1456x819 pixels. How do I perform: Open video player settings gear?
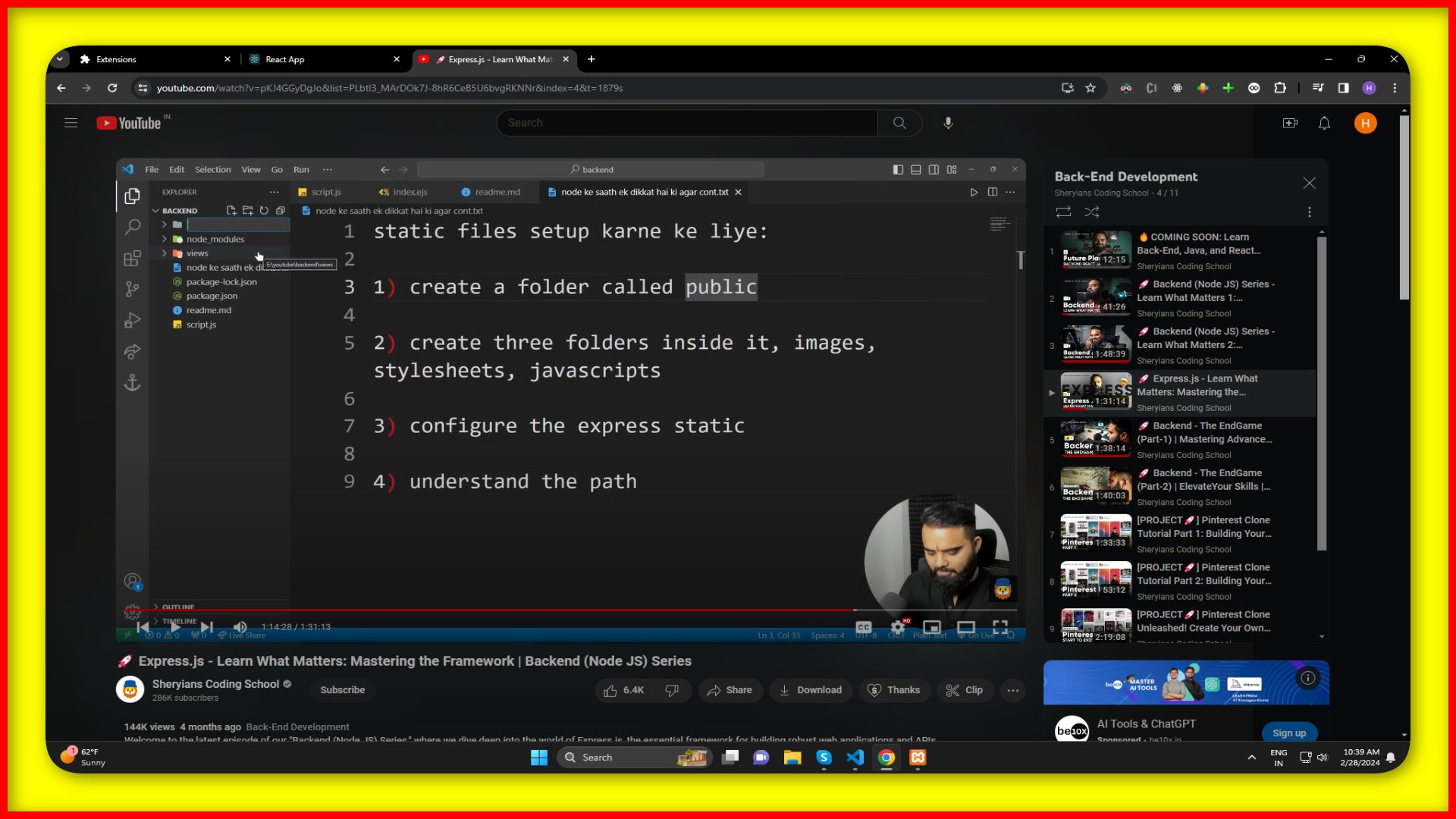[x=898, y=627]
